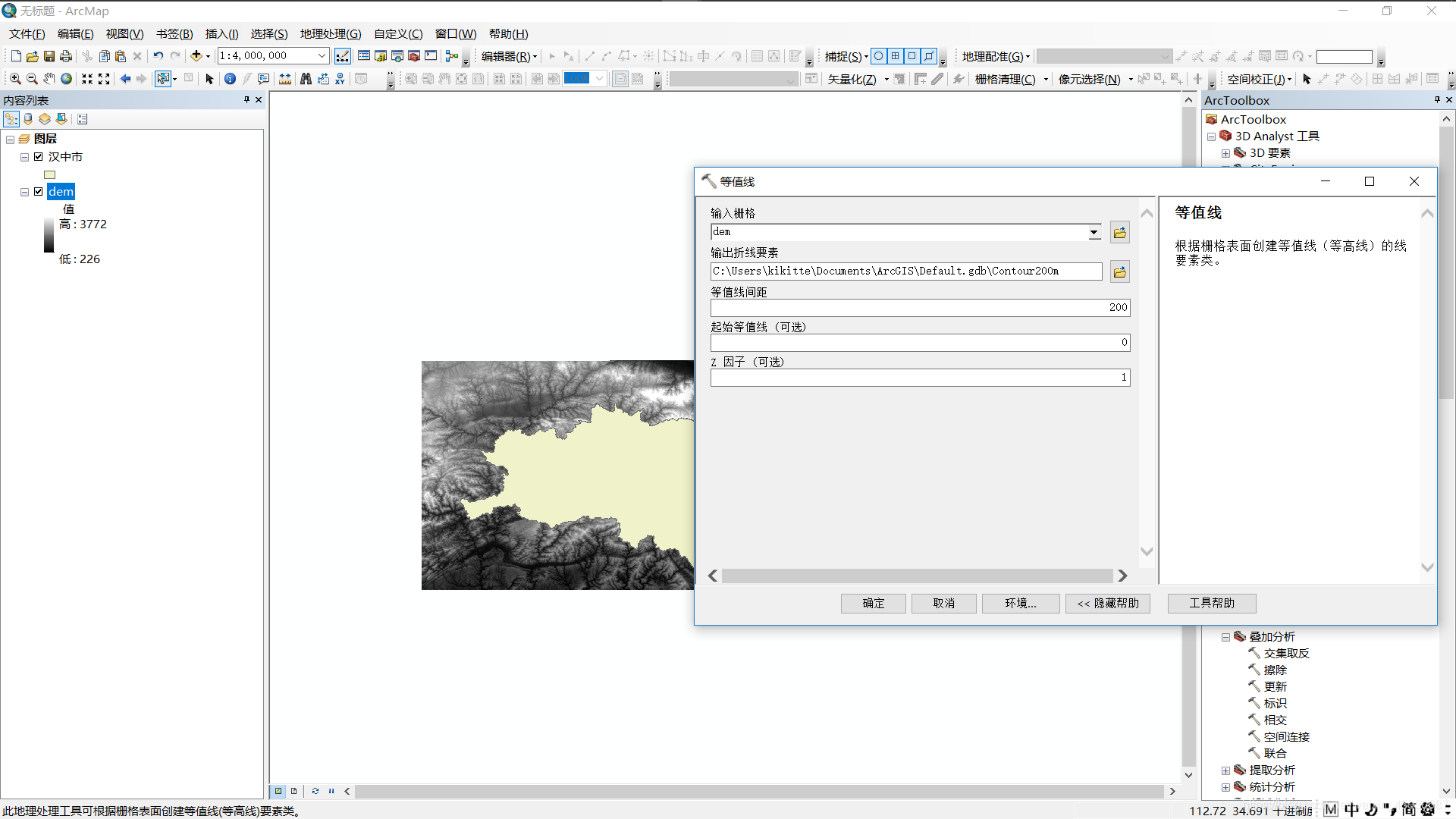Open the 编辑(E) menu
This screenshot has width=1456, height=819.
[75, 34]
